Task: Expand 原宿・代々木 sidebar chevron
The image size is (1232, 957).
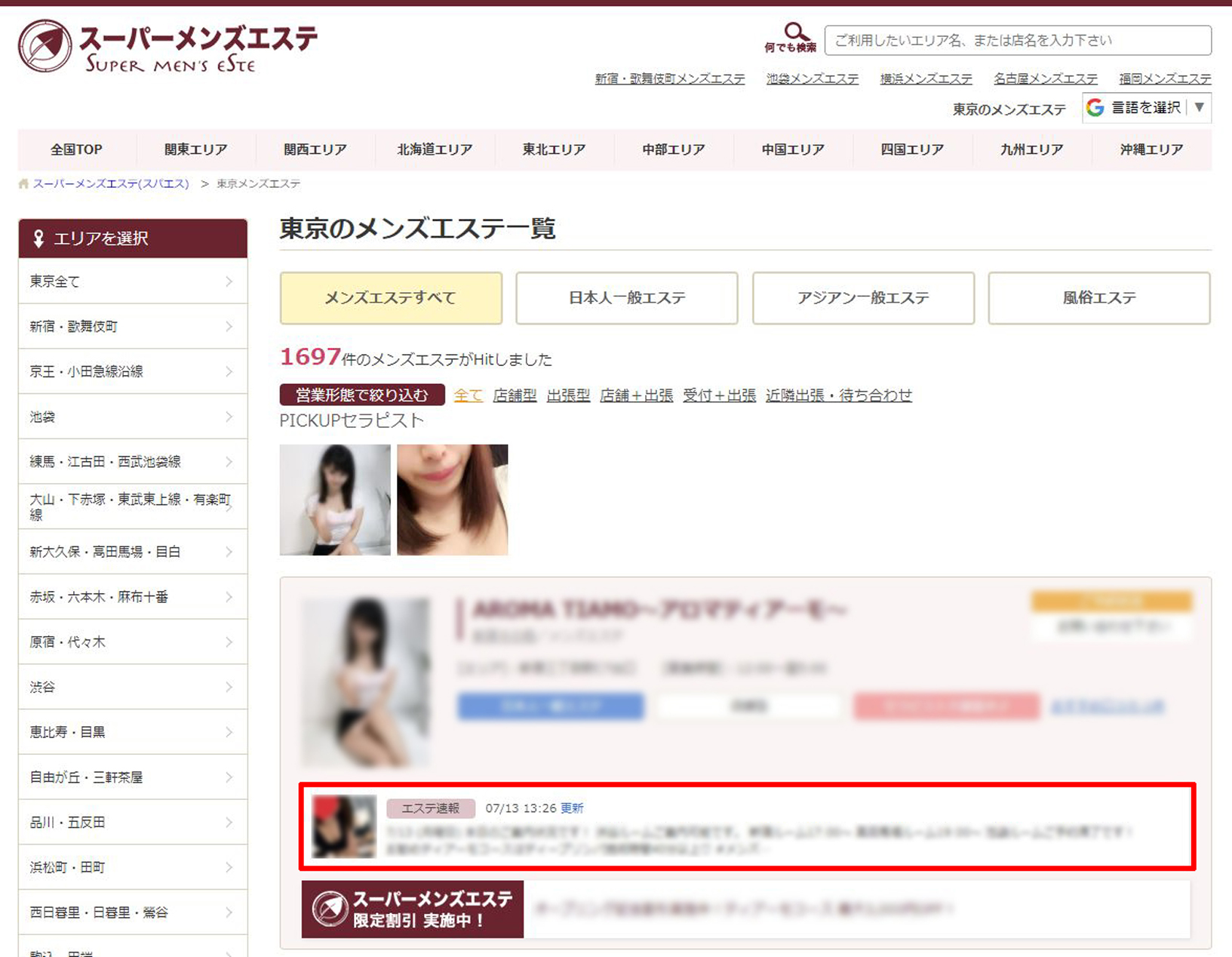Action: (x=229, y=642)
